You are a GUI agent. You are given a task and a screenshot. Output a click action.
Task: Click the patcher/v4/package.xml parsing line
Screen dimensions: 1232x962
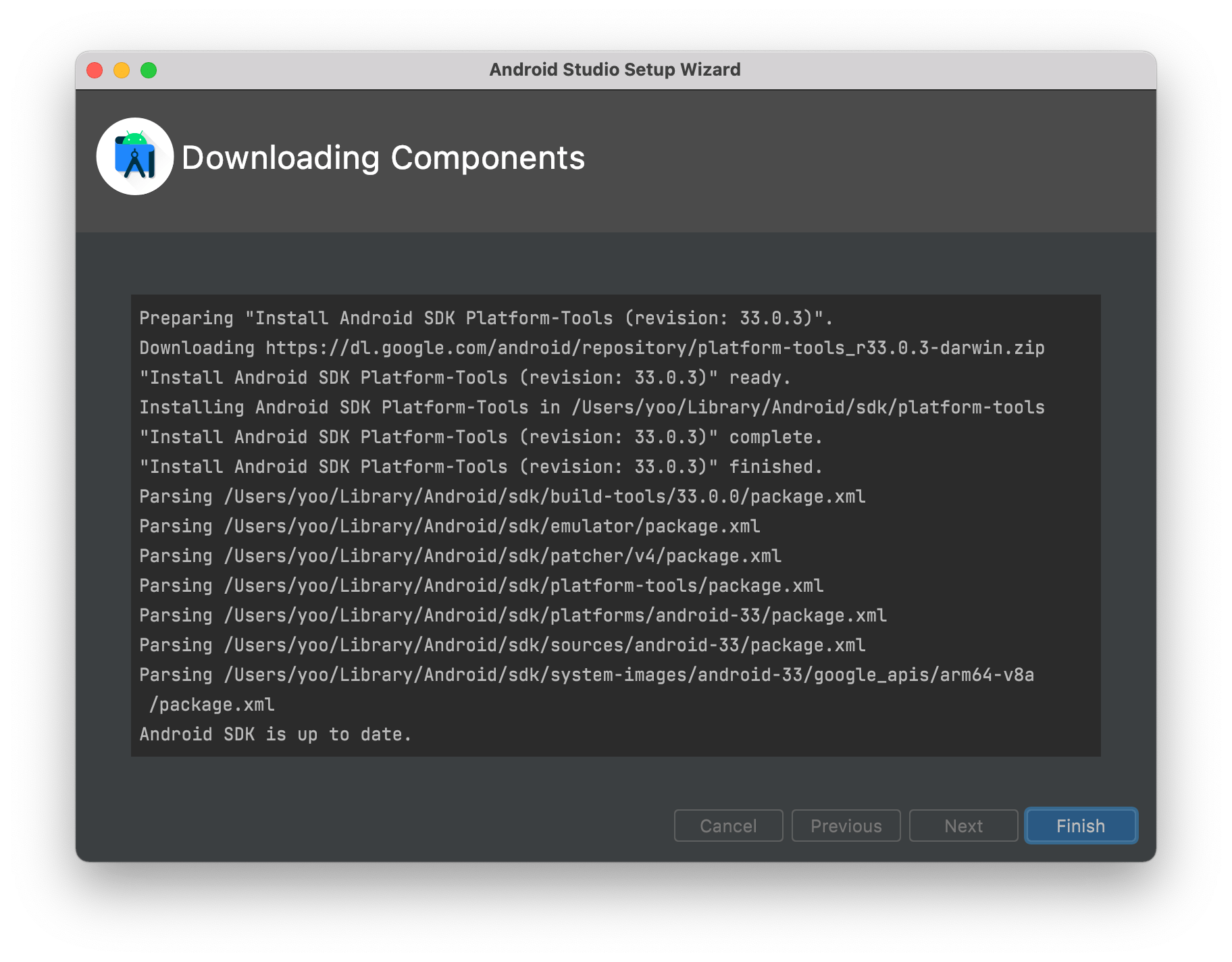460,556
